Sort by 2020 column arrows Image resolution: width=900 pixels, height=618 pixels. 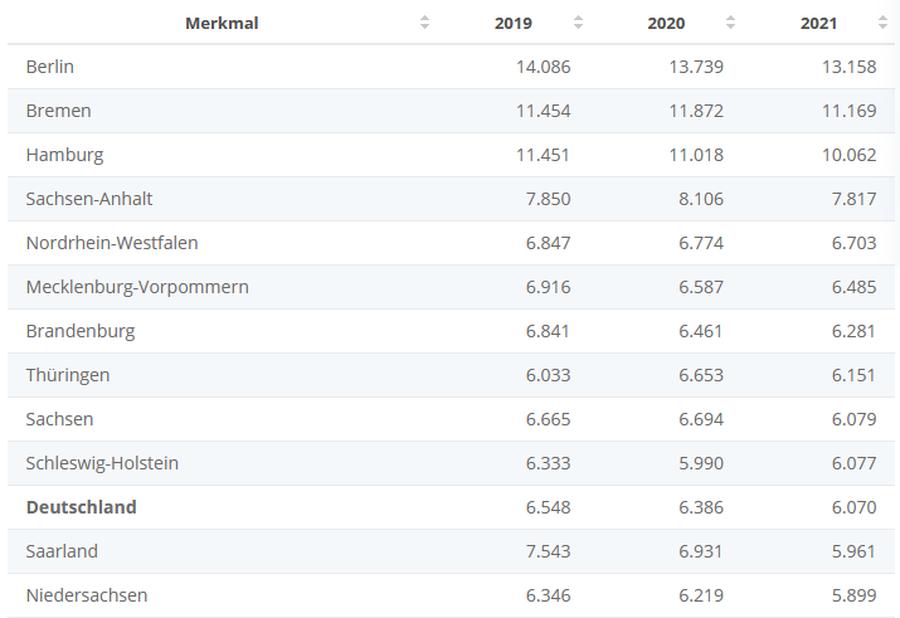coord(731,22)
